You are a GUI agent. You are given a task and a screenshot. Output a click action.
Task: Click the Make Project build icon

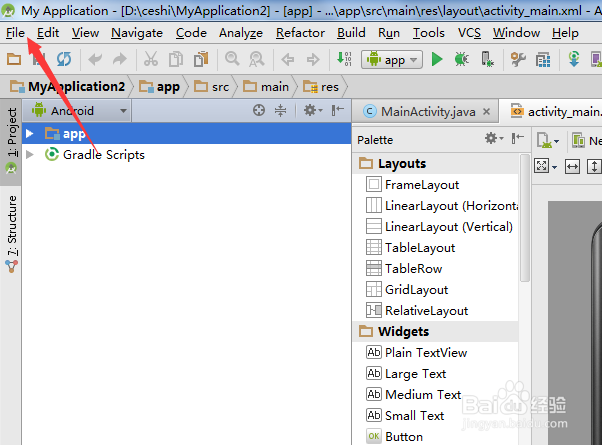344,60
